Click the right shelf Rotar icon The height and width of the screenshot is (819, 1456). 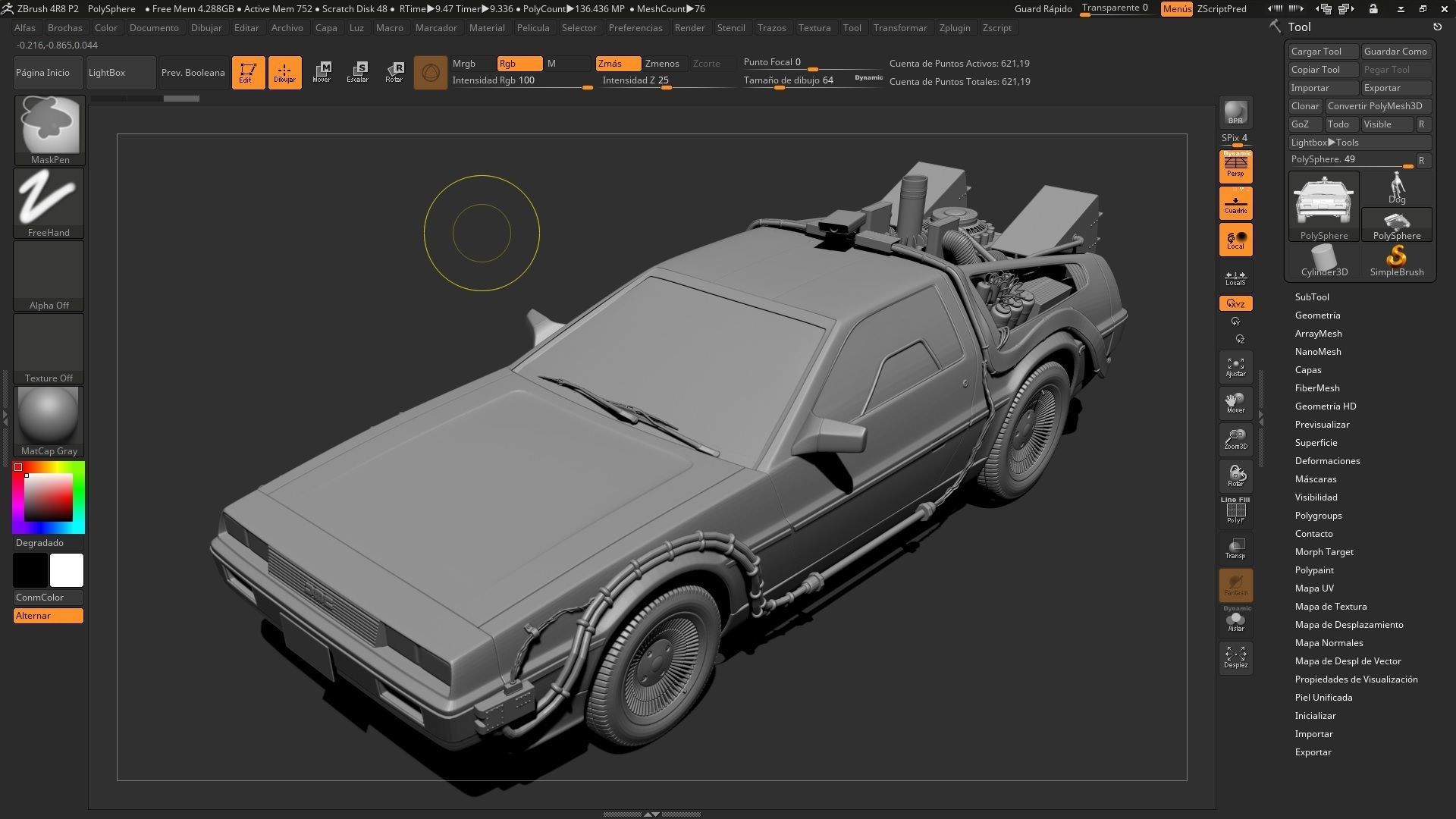(x=1235, y=476)
